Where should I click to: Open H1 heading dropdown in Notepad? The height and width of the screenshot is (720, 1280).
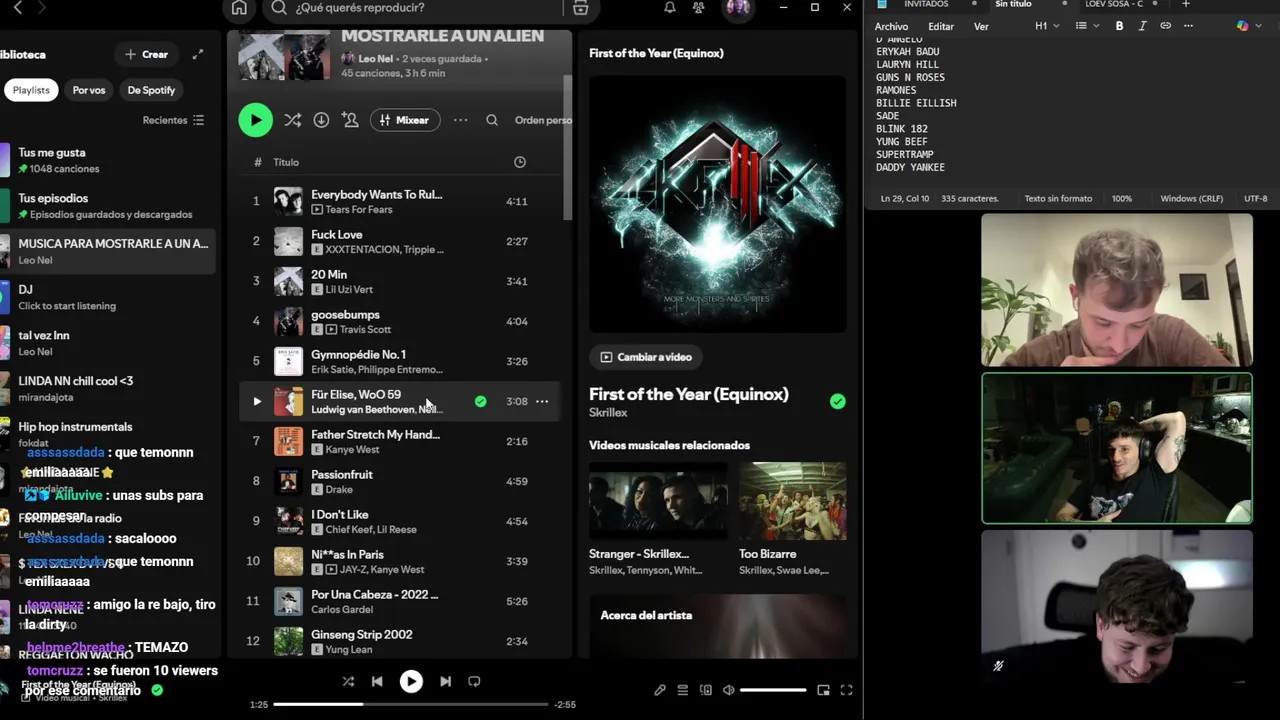[1047, 26]
